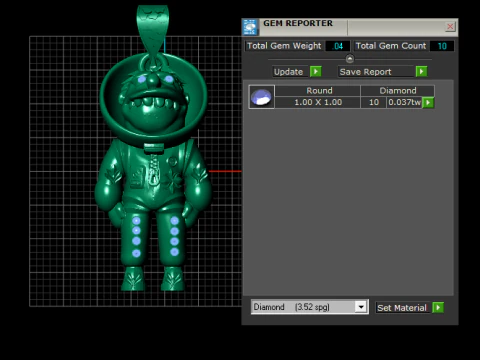Click the gem count cell showing 10
The image size is (480, 360).
[374, 102]
